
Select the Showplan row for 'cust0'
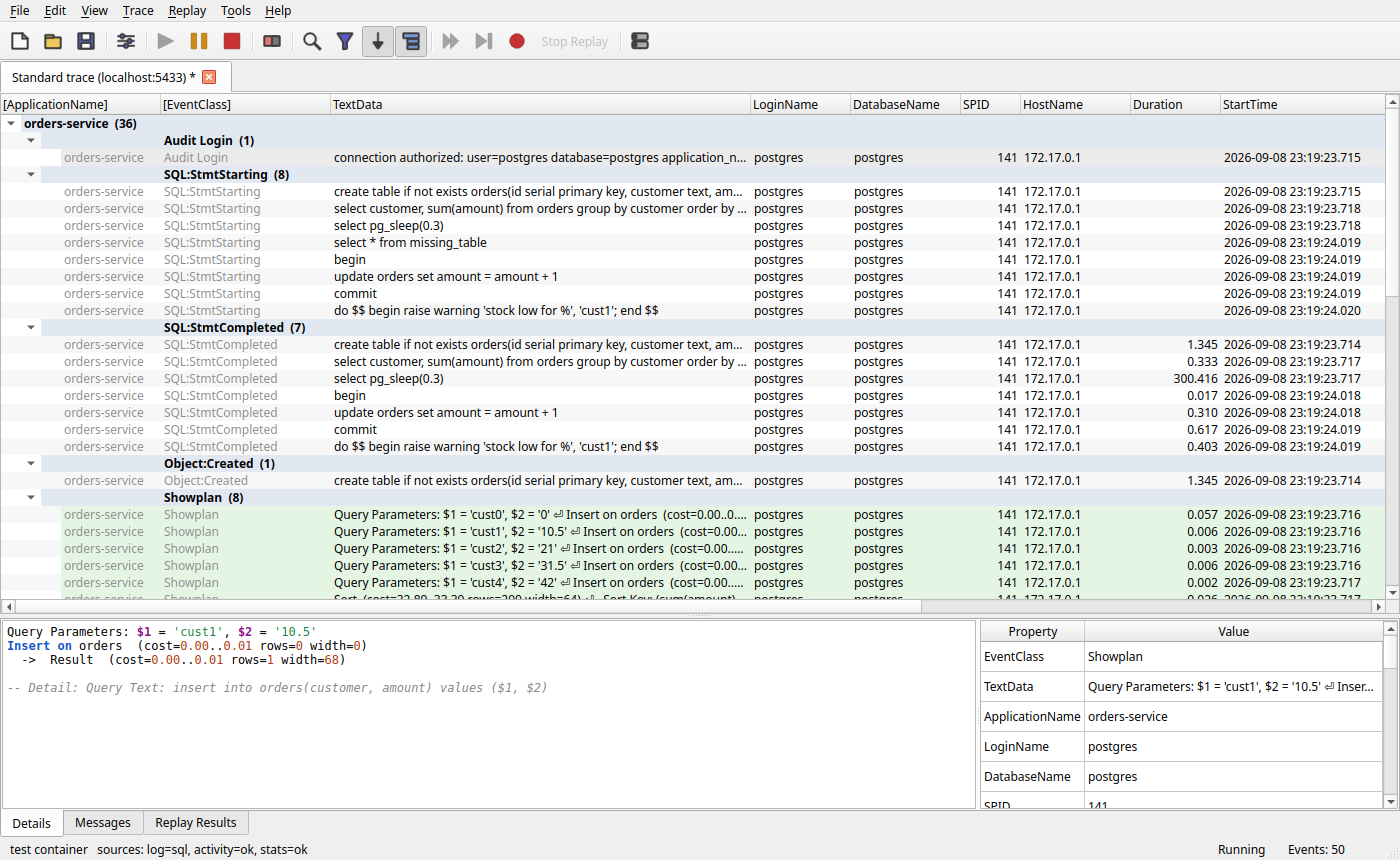coord(692,515)
